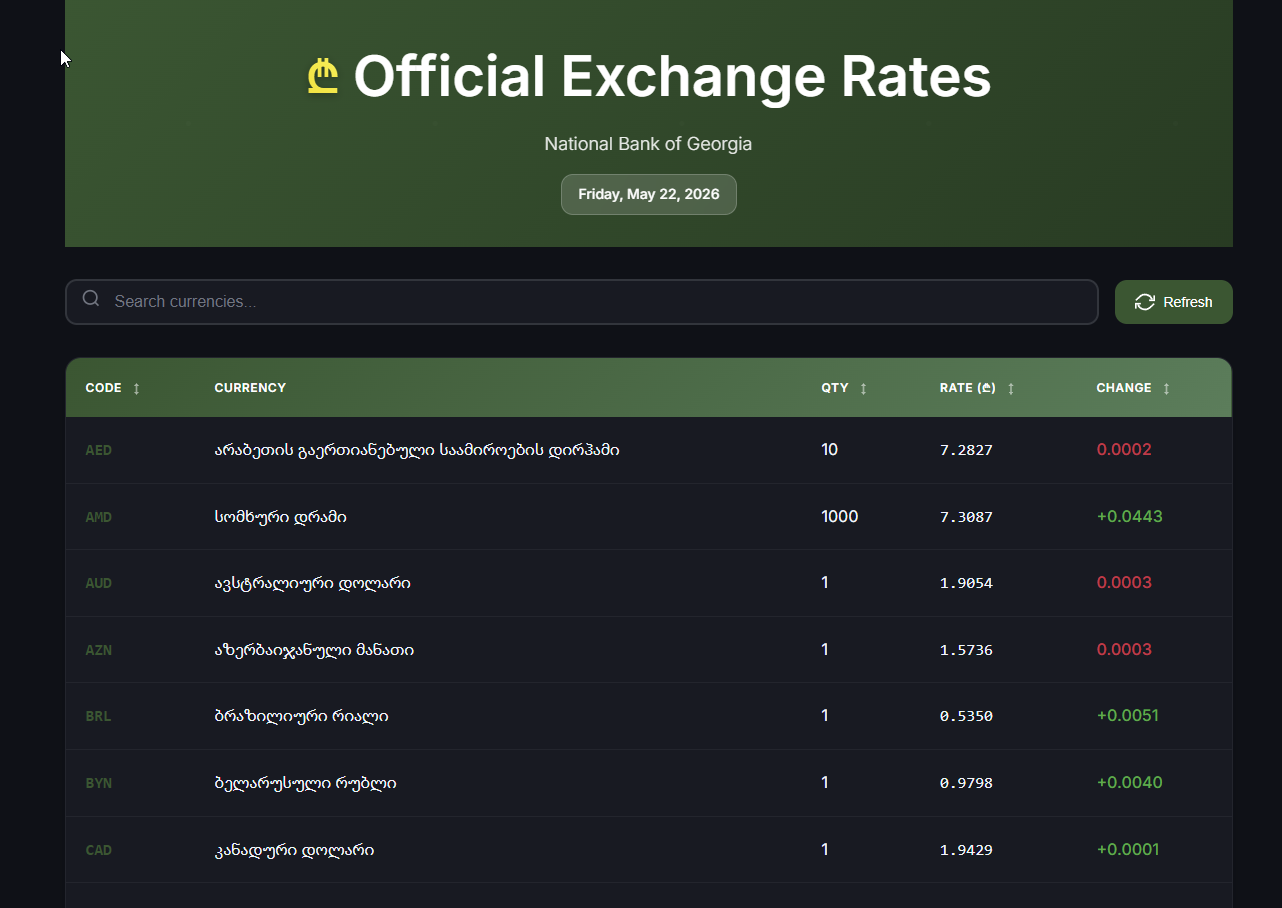Screen dimensions: 1282x908
Task: Sort by CODE using its sort arrow
Action: click(137, 388)
